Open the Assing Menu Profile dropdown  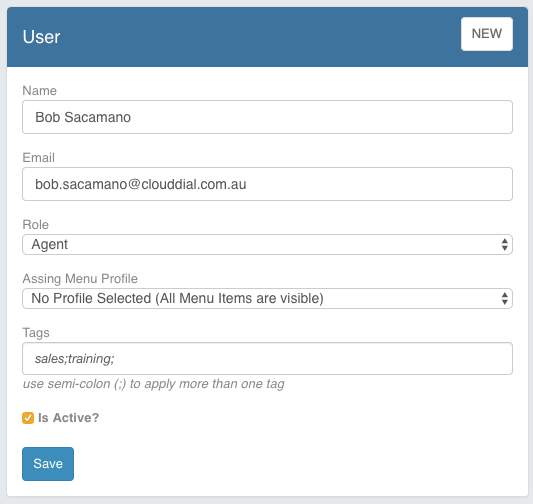[x=267, y=298]
